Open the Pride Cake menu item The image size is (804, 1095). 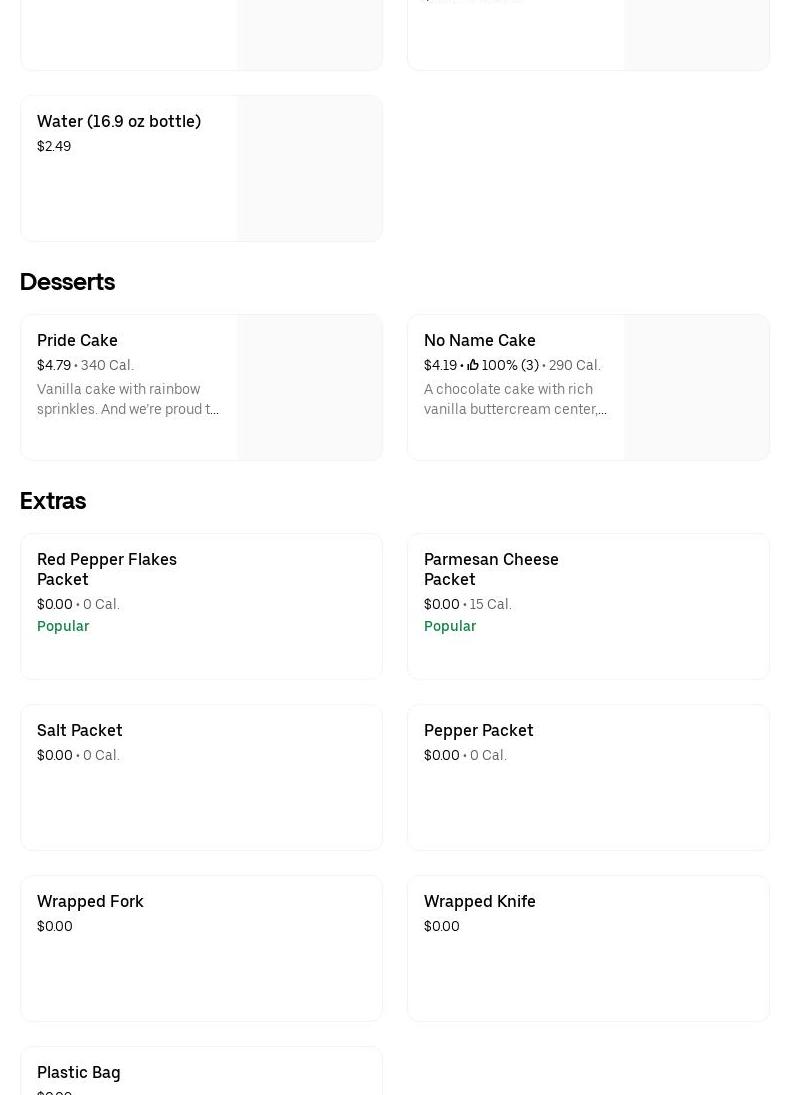pyautogui.click(x=77, y=340)
